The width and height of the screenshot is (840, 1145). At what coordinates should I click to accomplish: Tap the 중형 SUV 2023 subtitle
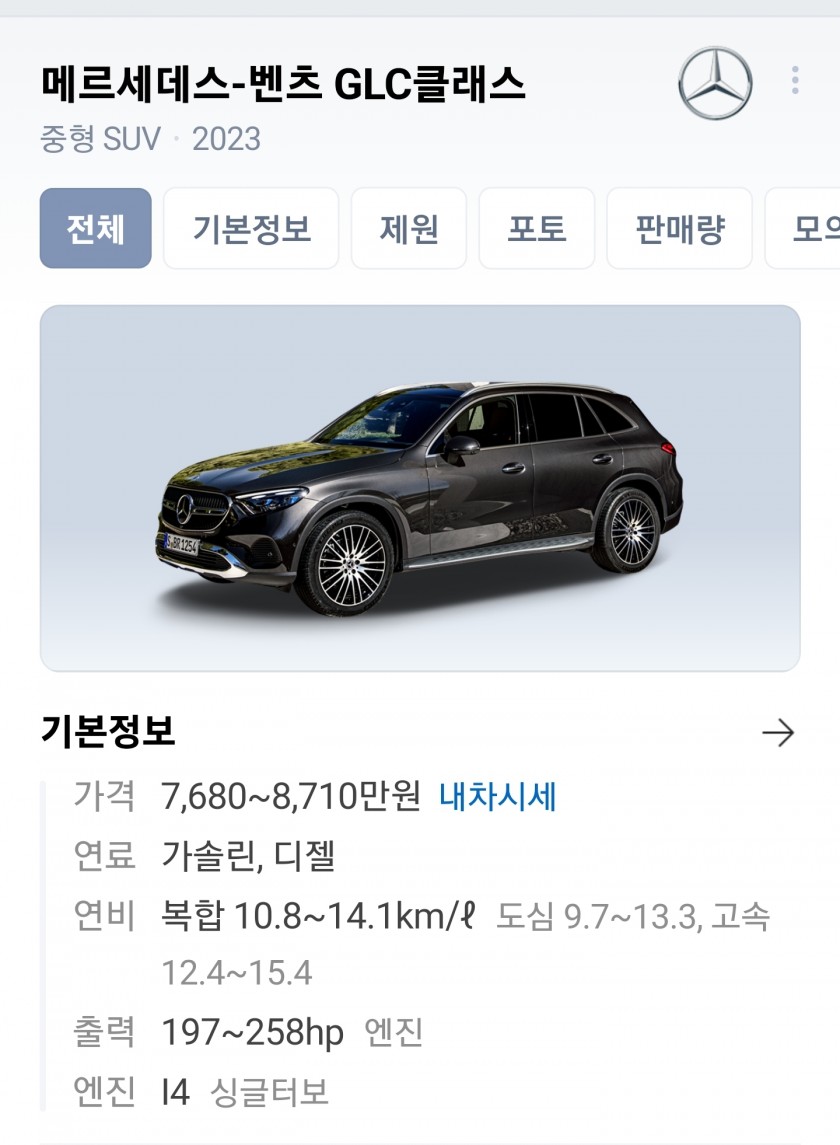click(150, 139)
